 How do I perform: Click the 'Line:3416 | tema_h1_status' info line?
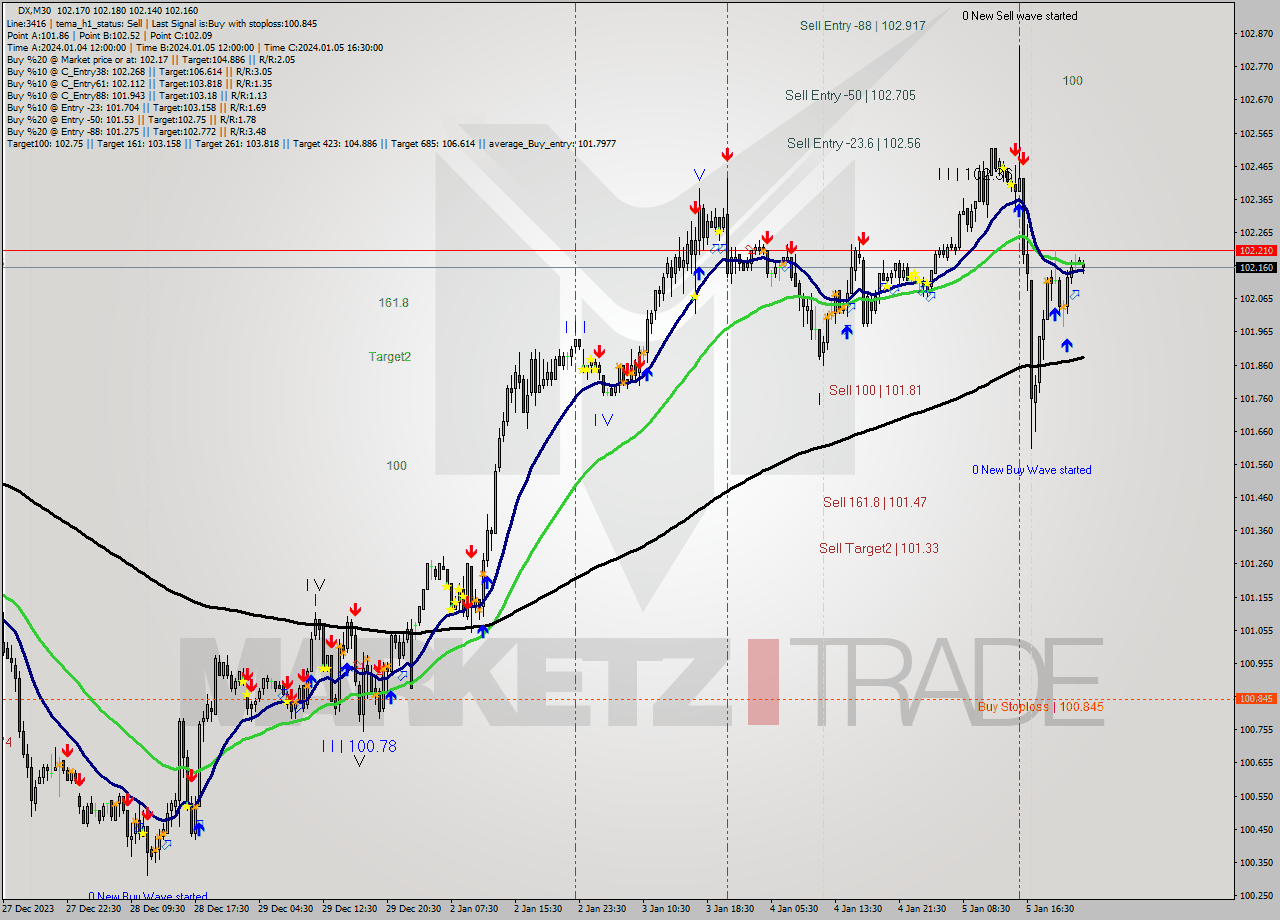pos(162,23)
